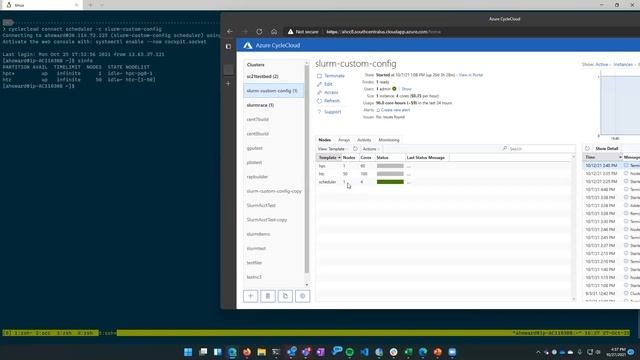
Task: Click the Support question mark icon
Action: [320, 112]
